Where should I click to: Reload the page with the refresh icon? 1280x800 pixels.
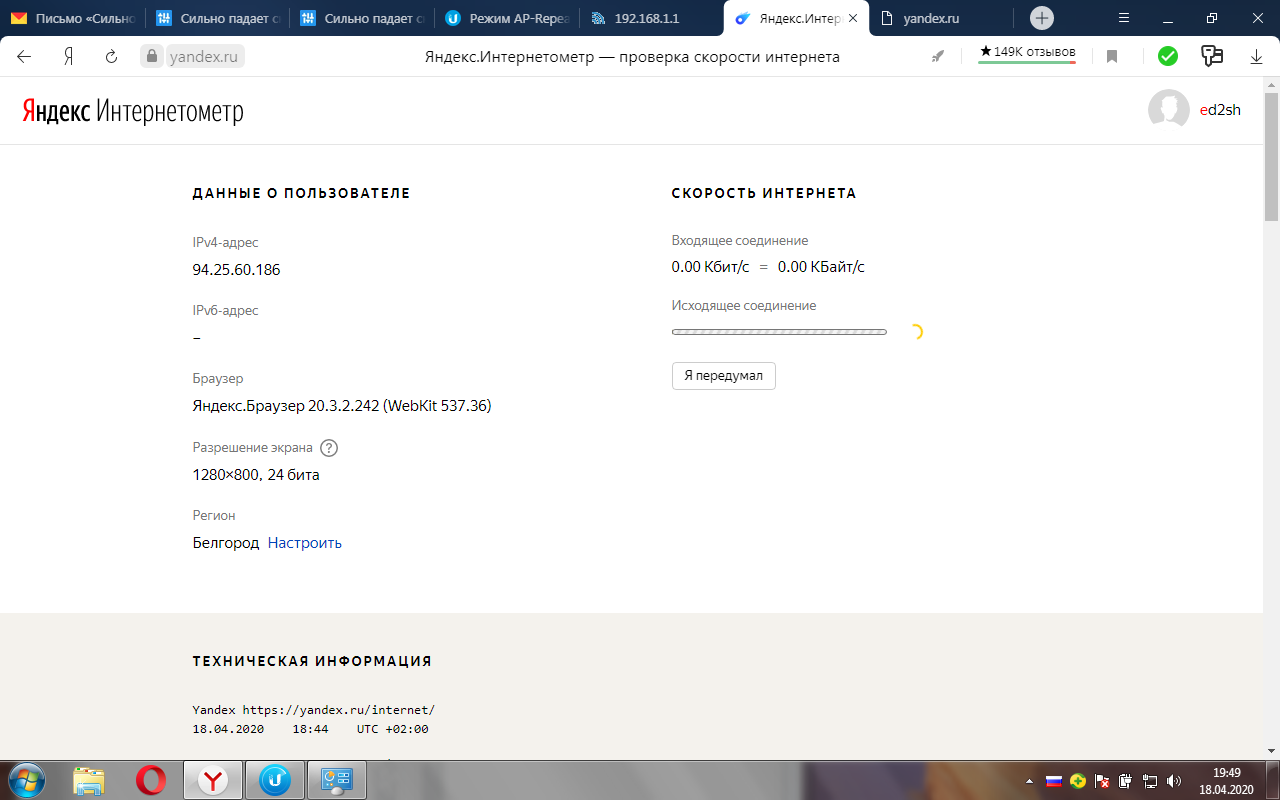[x=112, y=57]
